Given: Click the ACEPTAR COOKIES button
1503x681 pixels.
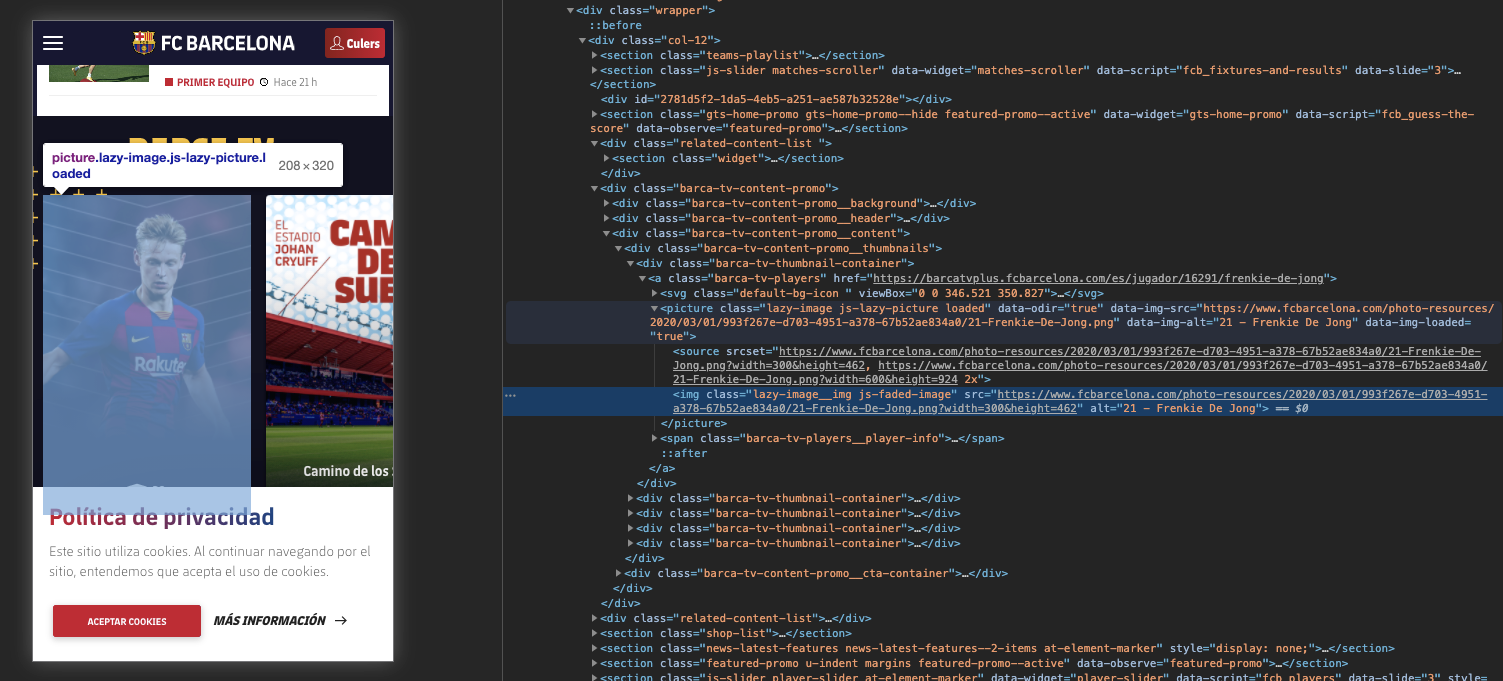Looking at the screenshot, I should tap(127, 621).
